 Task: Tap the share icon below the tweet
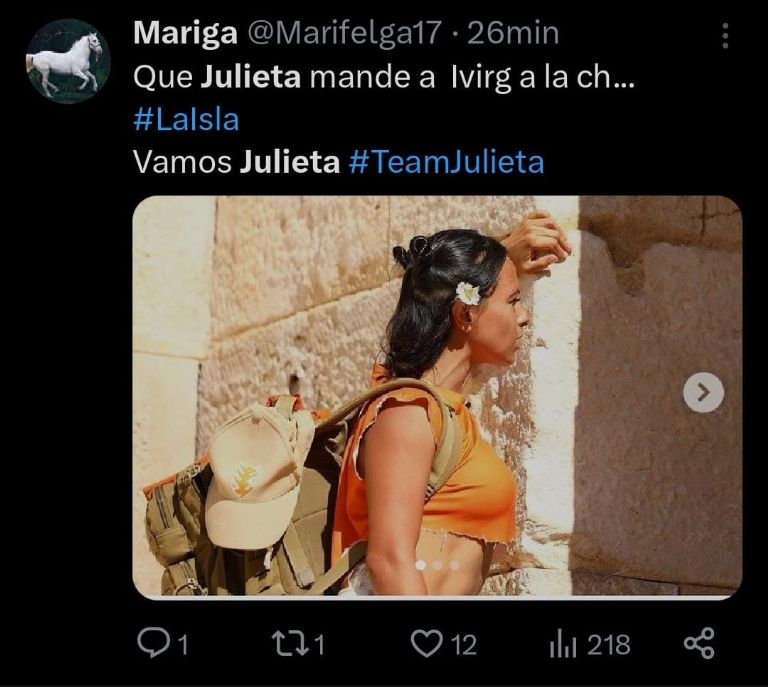pos(699,643)
